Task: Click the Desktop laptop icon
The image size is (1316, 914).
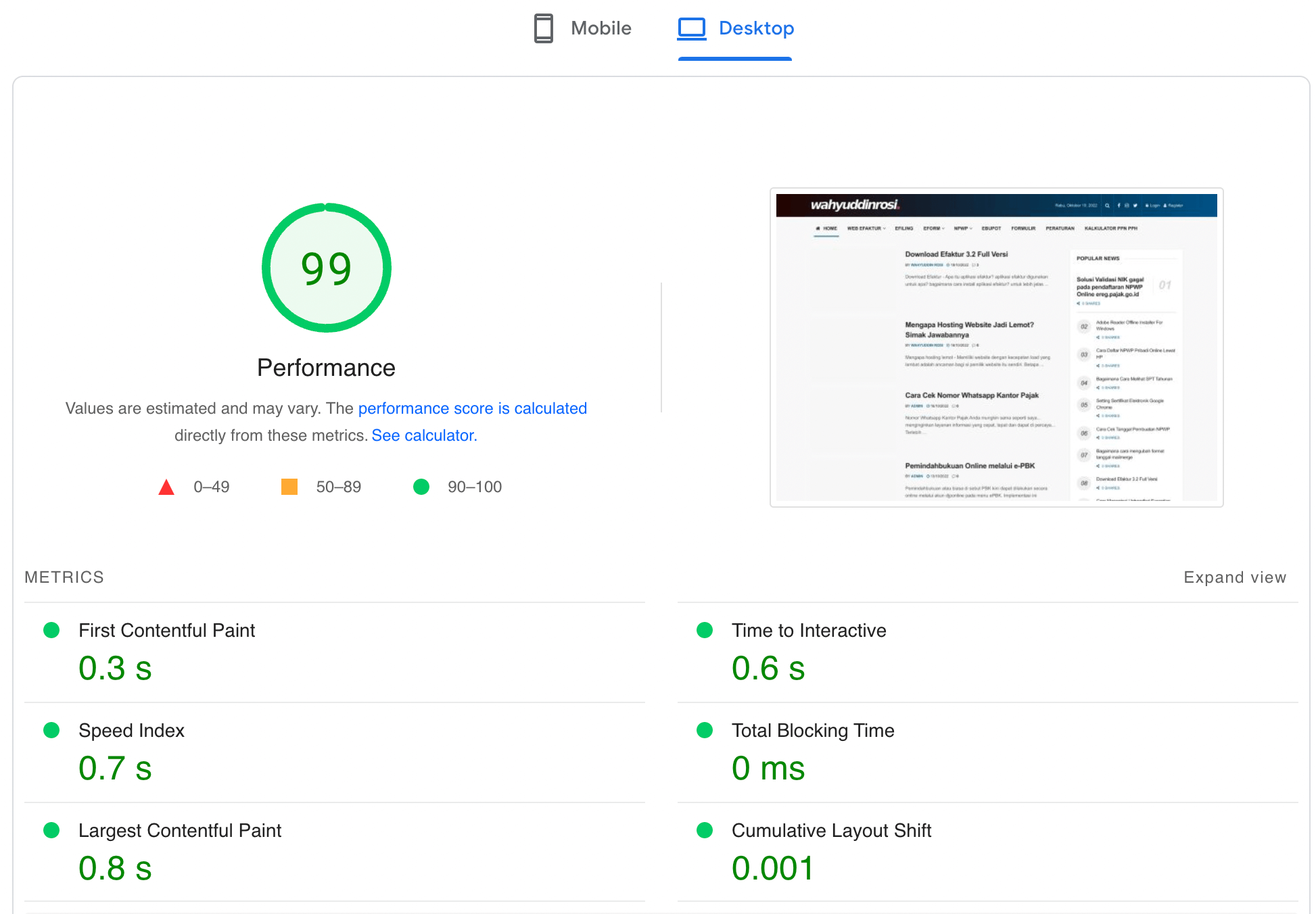Action: (x=691, y=28)
